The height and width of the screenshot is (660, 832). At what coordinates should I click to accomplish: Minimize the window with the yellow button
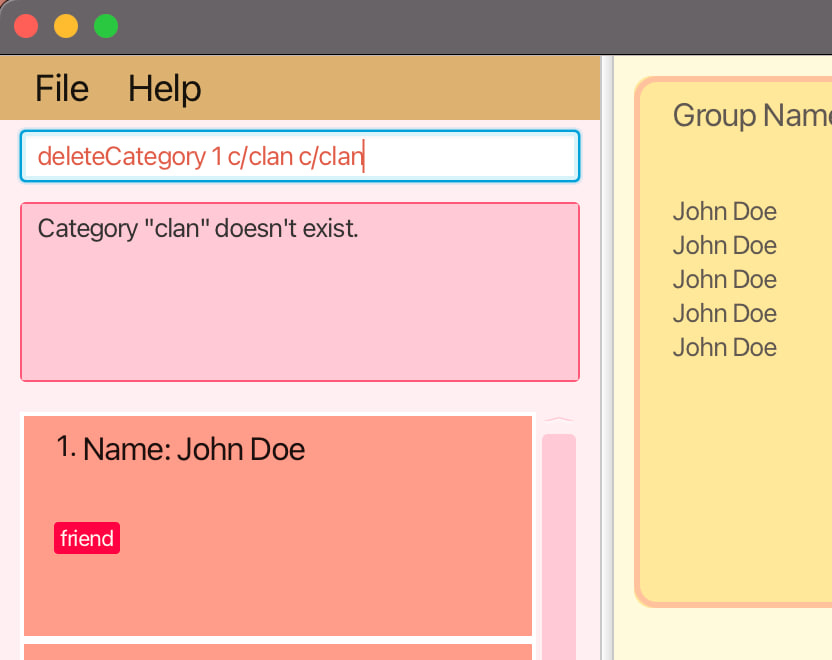click(66, 26)
